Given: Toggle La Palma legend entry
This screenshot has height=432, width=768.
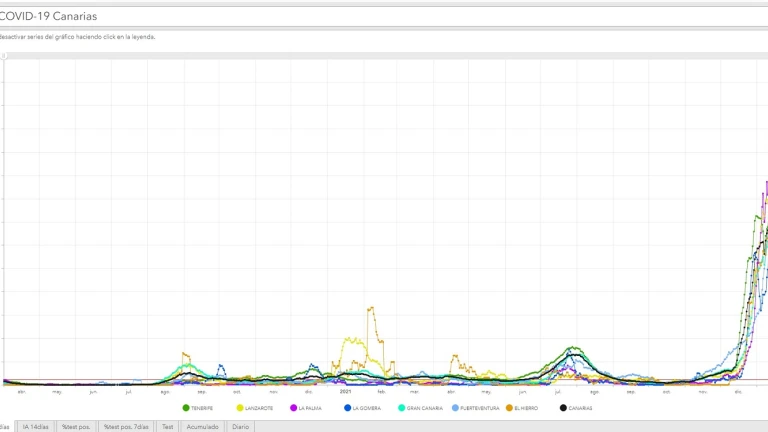Looking at the screenshot, I should pyautogui.click(x=312, y=408).
